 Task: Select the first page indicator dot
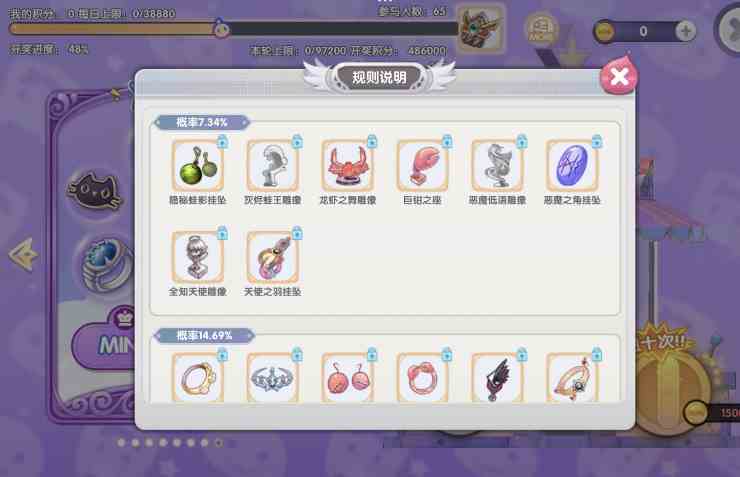click(x=121, y=443)
